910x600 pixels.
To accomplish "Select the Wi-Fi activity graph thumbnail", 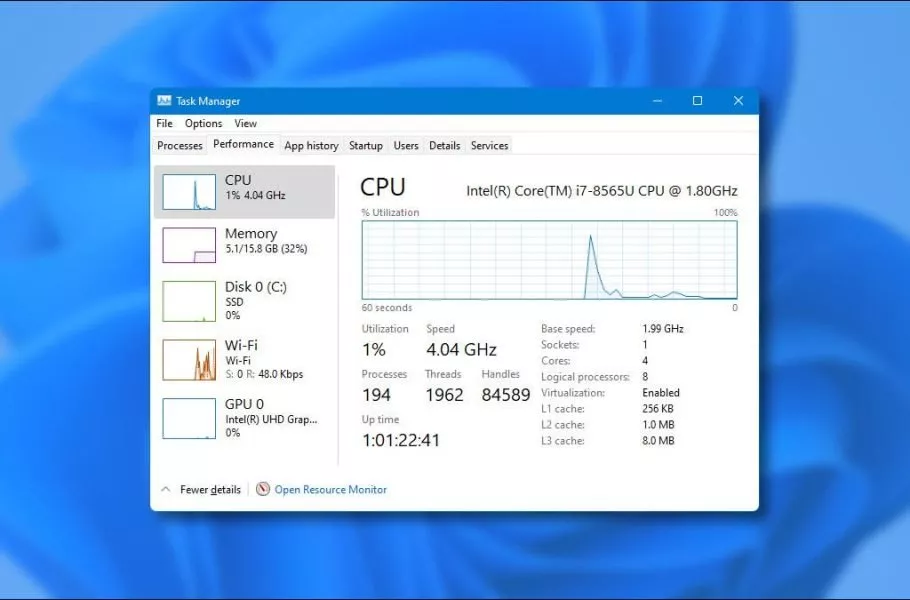I will coord(189,360).
